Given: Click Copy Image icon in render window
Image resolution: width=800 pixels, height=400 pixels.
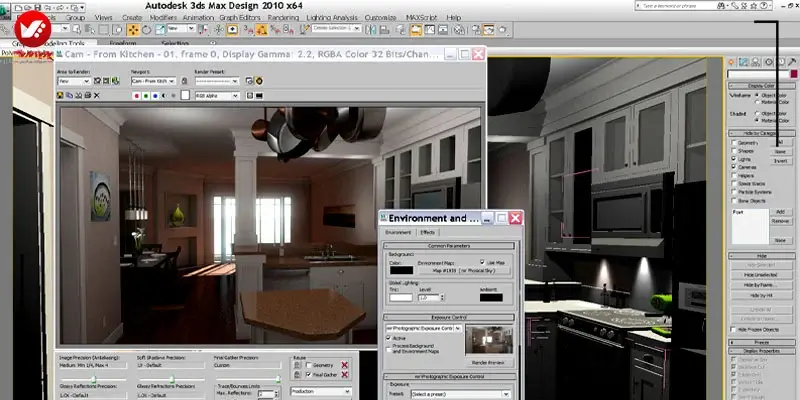Looking at the screenshot, I should [69, 95].
